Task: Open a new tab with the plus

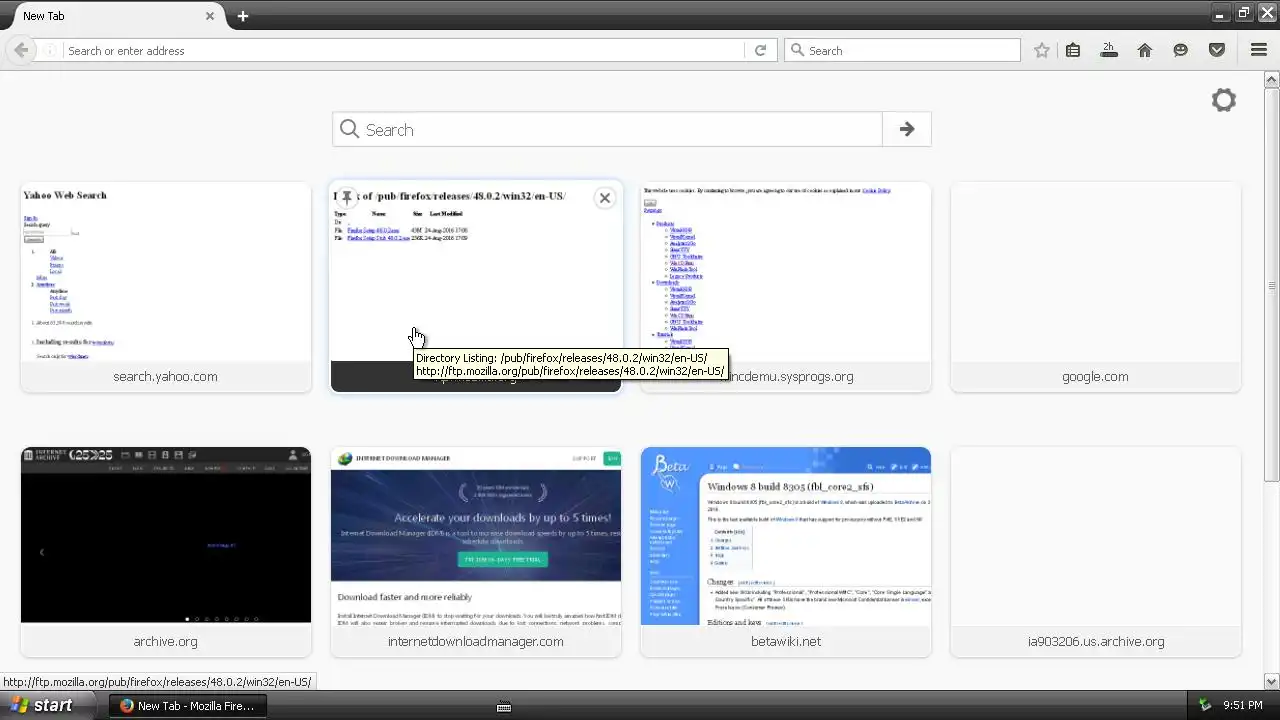Action: tap(243, 16)
